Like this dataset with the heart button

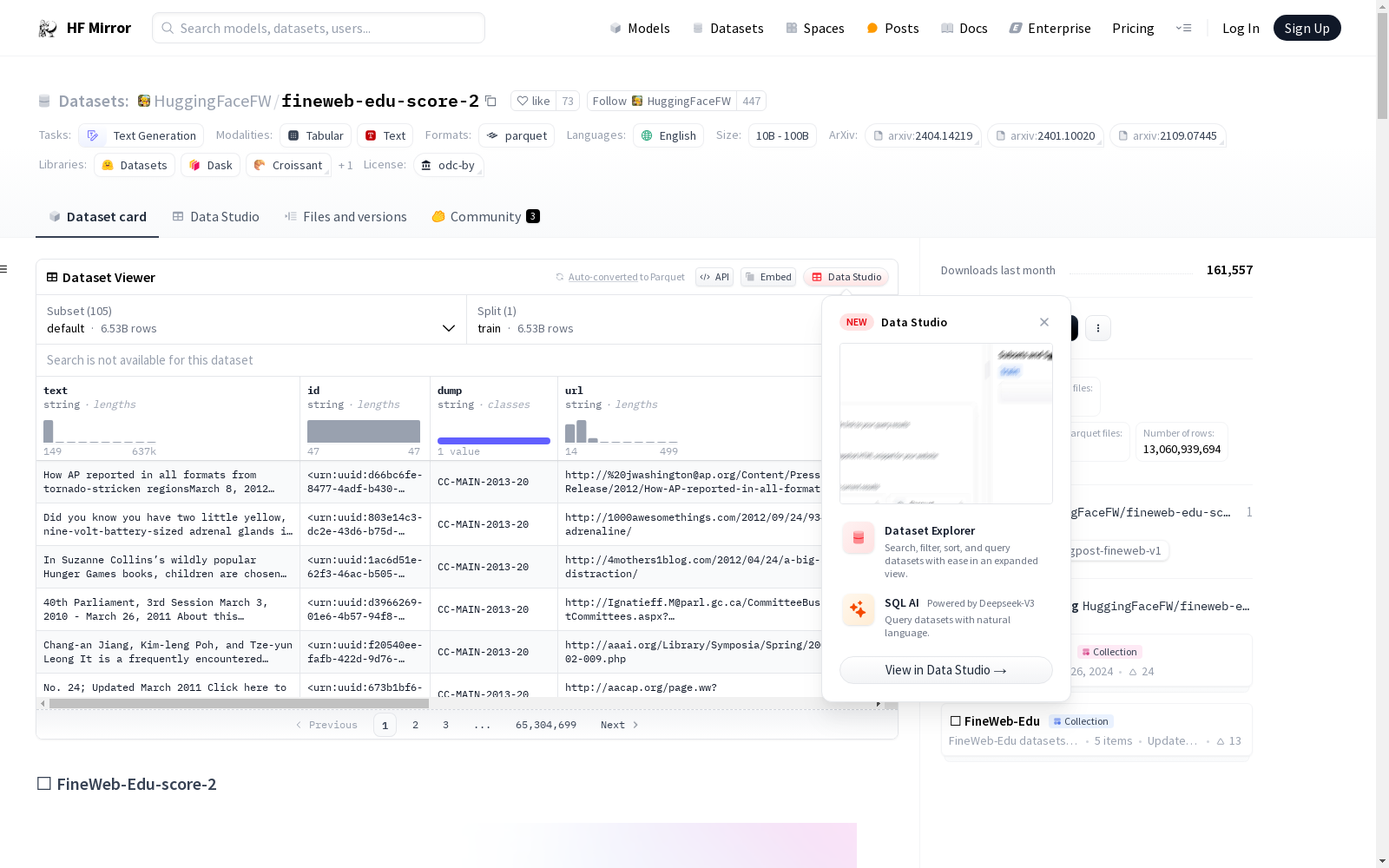click(533, 101)
